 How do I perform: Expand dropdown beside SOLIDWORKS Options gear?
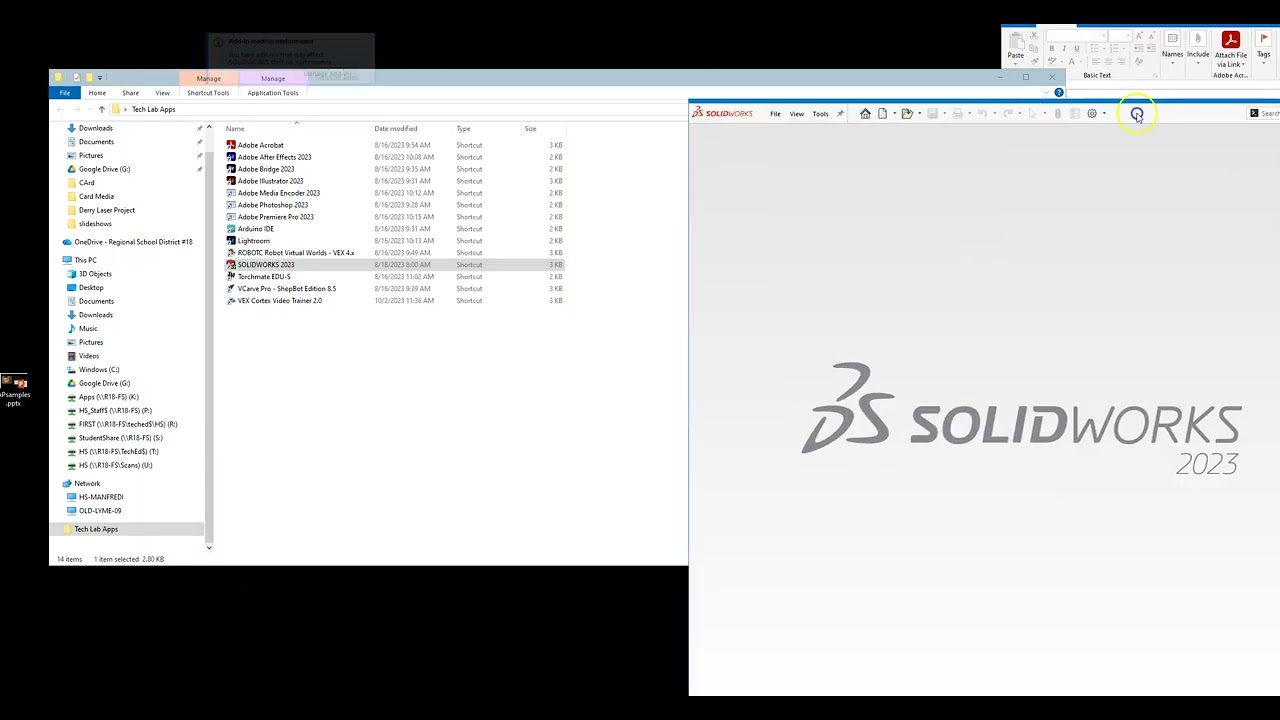(1104, 114)
